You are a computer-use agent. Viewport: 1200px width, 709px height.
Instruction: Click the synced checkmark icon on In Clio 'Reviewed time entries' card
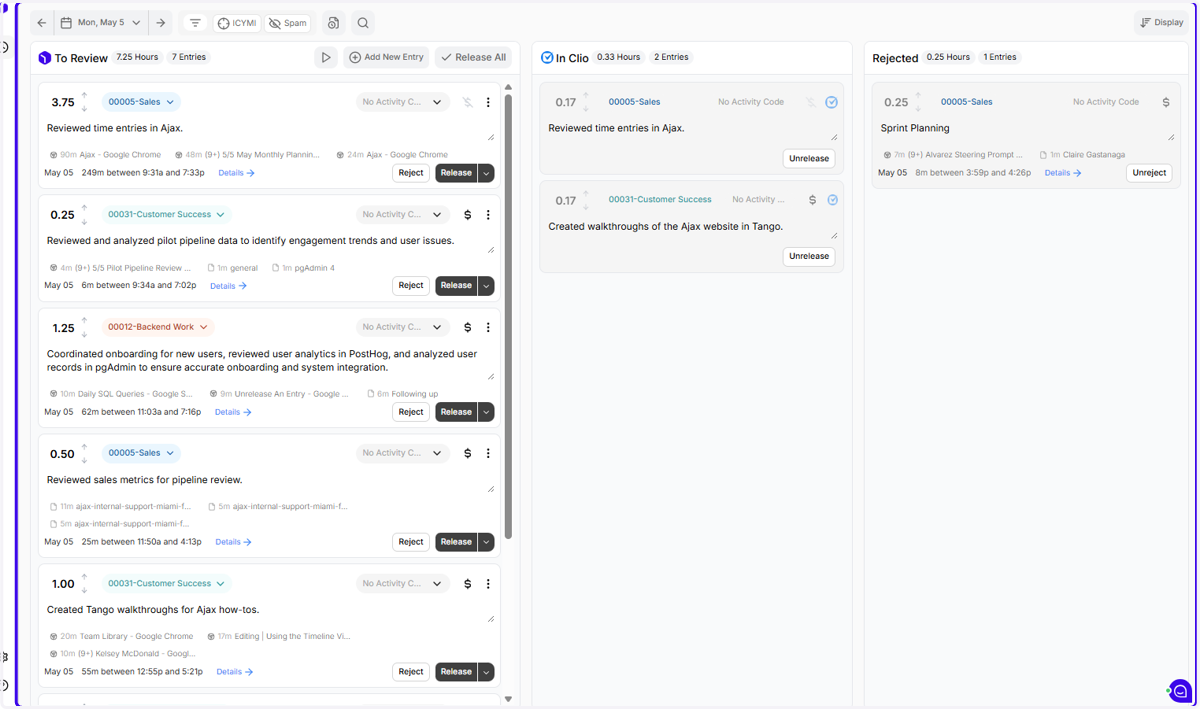[832, 102]
